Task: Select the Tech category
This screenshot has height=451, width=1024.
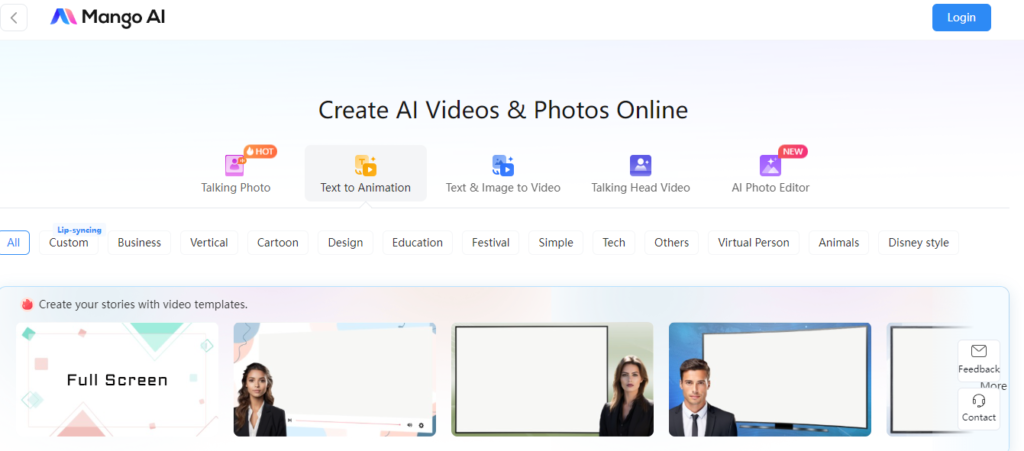Action: tap(614, 243)
